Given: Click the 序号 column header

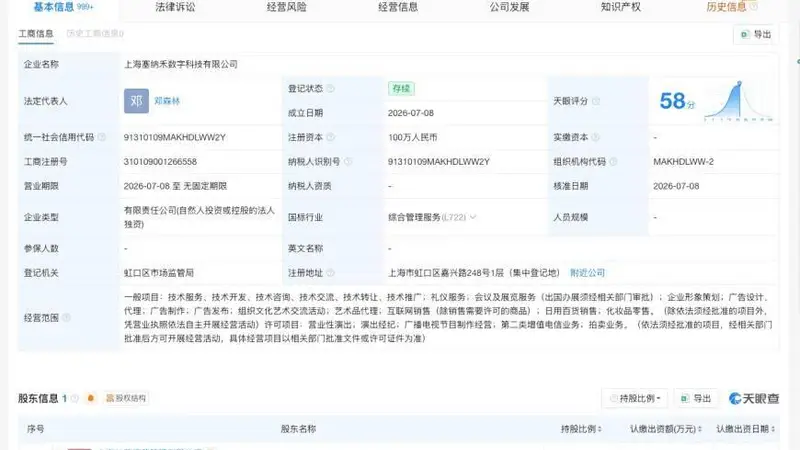Looking at the screenshot, I should [35, 429].
